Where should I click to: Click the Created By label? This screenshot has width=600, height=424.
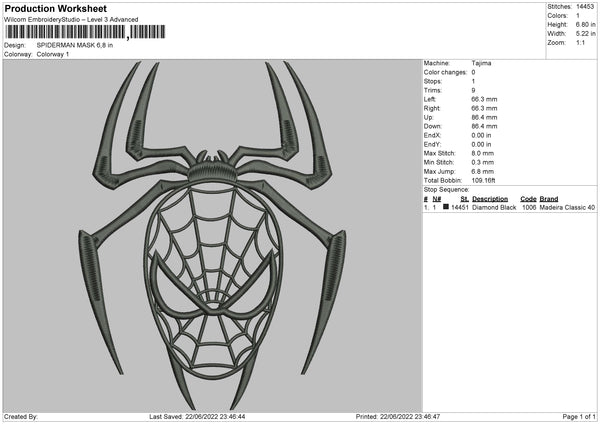click(x=21, y=416)
